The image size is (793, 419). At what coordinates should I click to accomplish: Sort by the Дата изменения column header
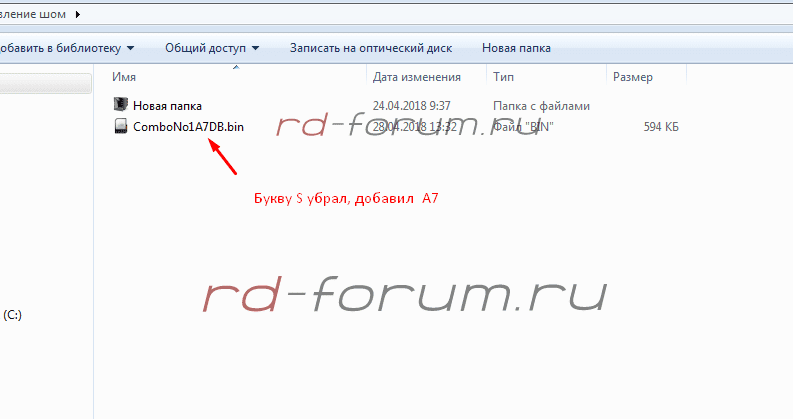(x=416, y=77)
